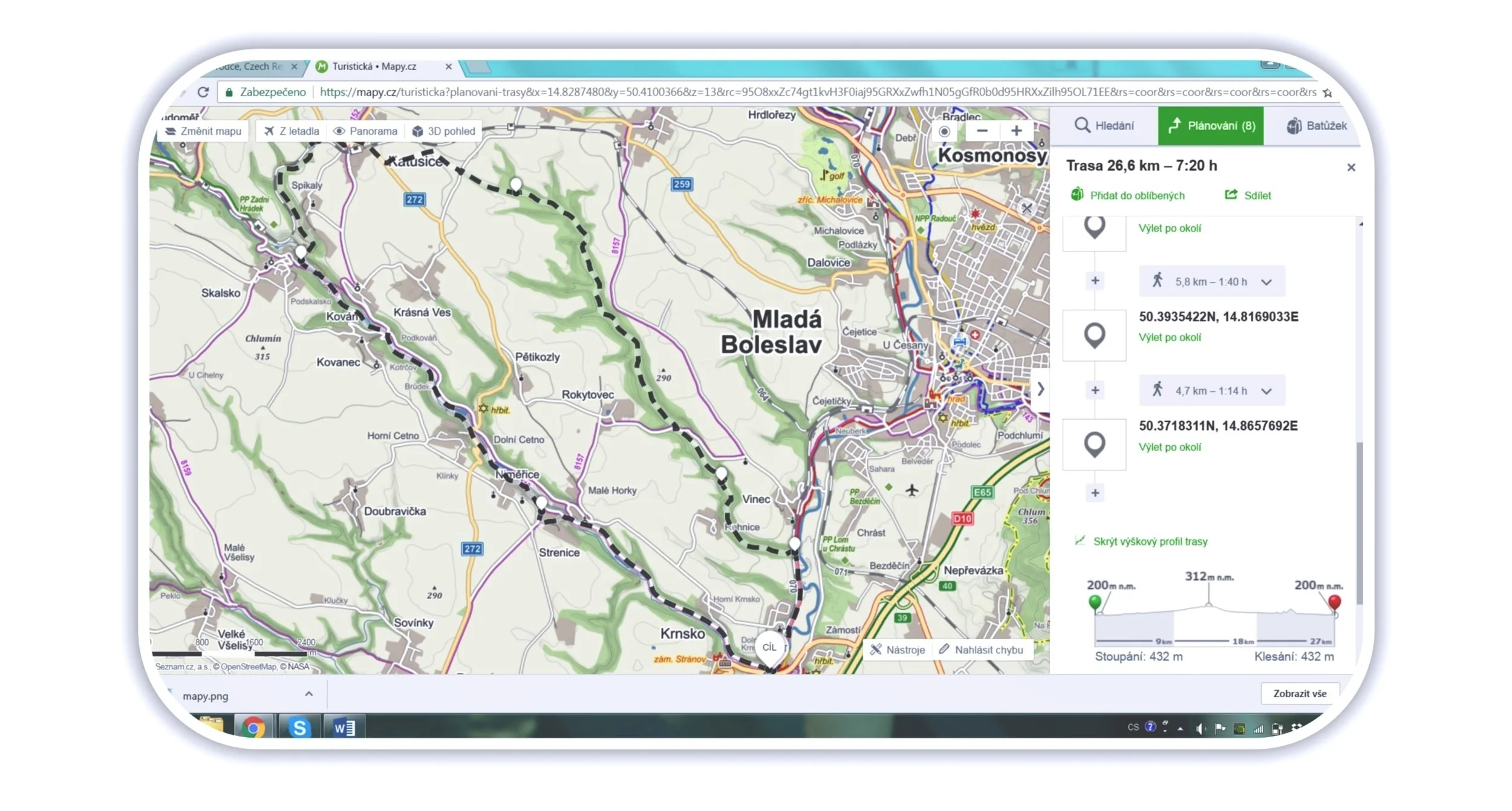Open File Explorer from the taskbar
1512x811 pixels.
pos(211,726)
